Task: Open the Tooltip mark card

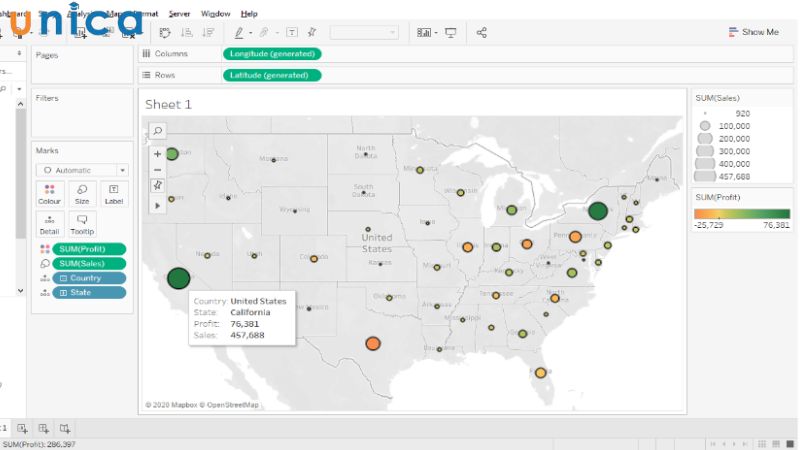Action: point(82,224)
